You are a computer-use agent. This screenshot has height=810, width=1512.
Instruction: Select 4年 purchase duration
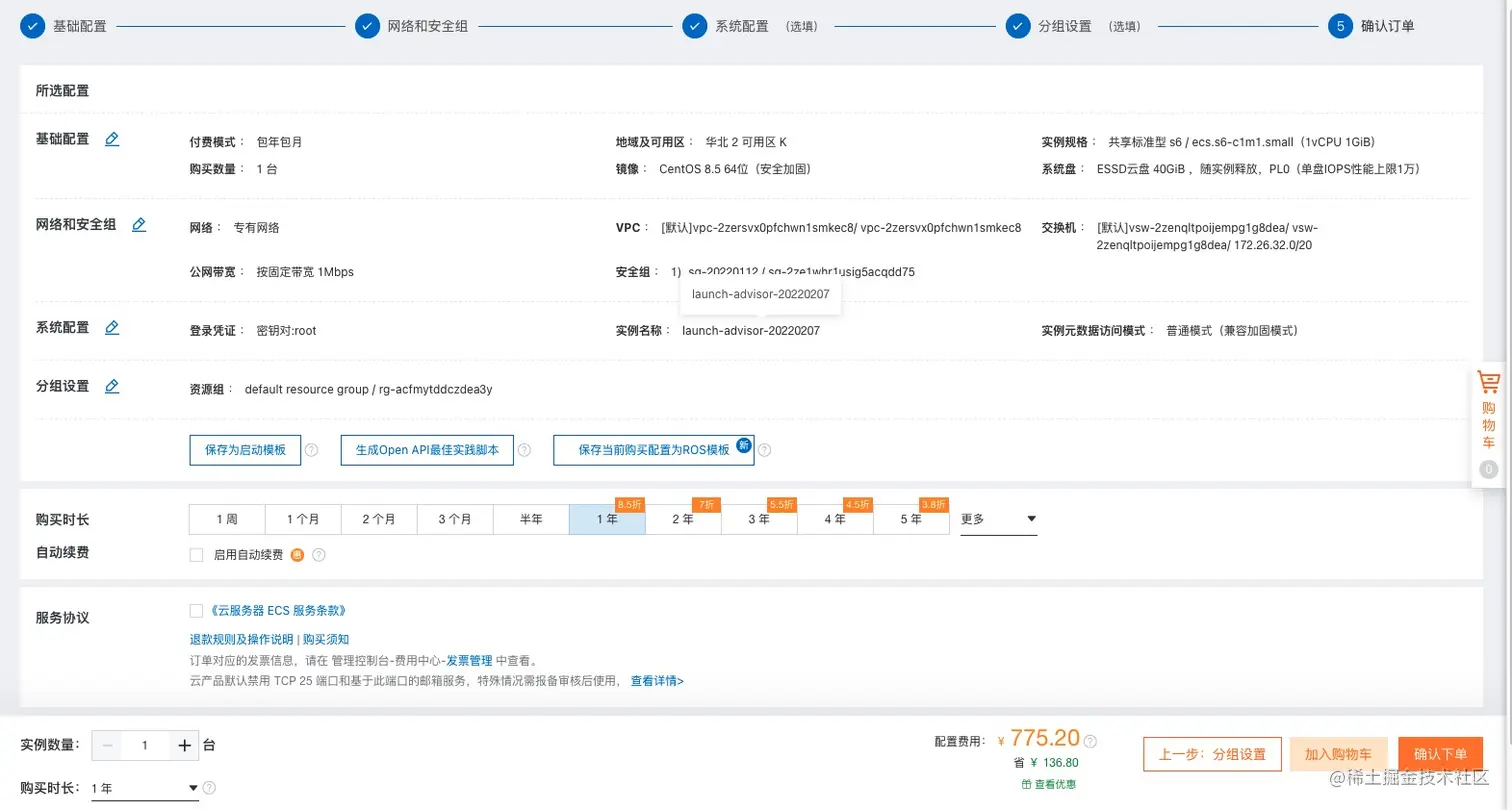pos(835,519)
